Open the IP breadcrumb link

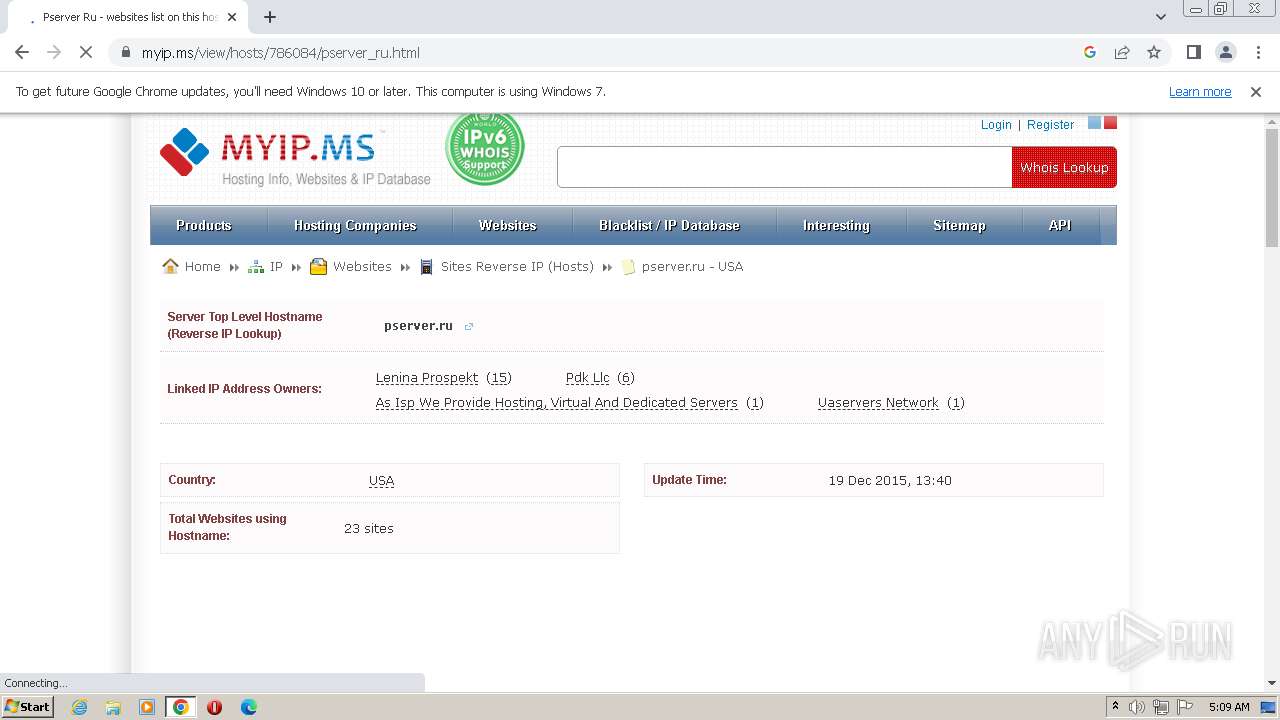[276, 267]
